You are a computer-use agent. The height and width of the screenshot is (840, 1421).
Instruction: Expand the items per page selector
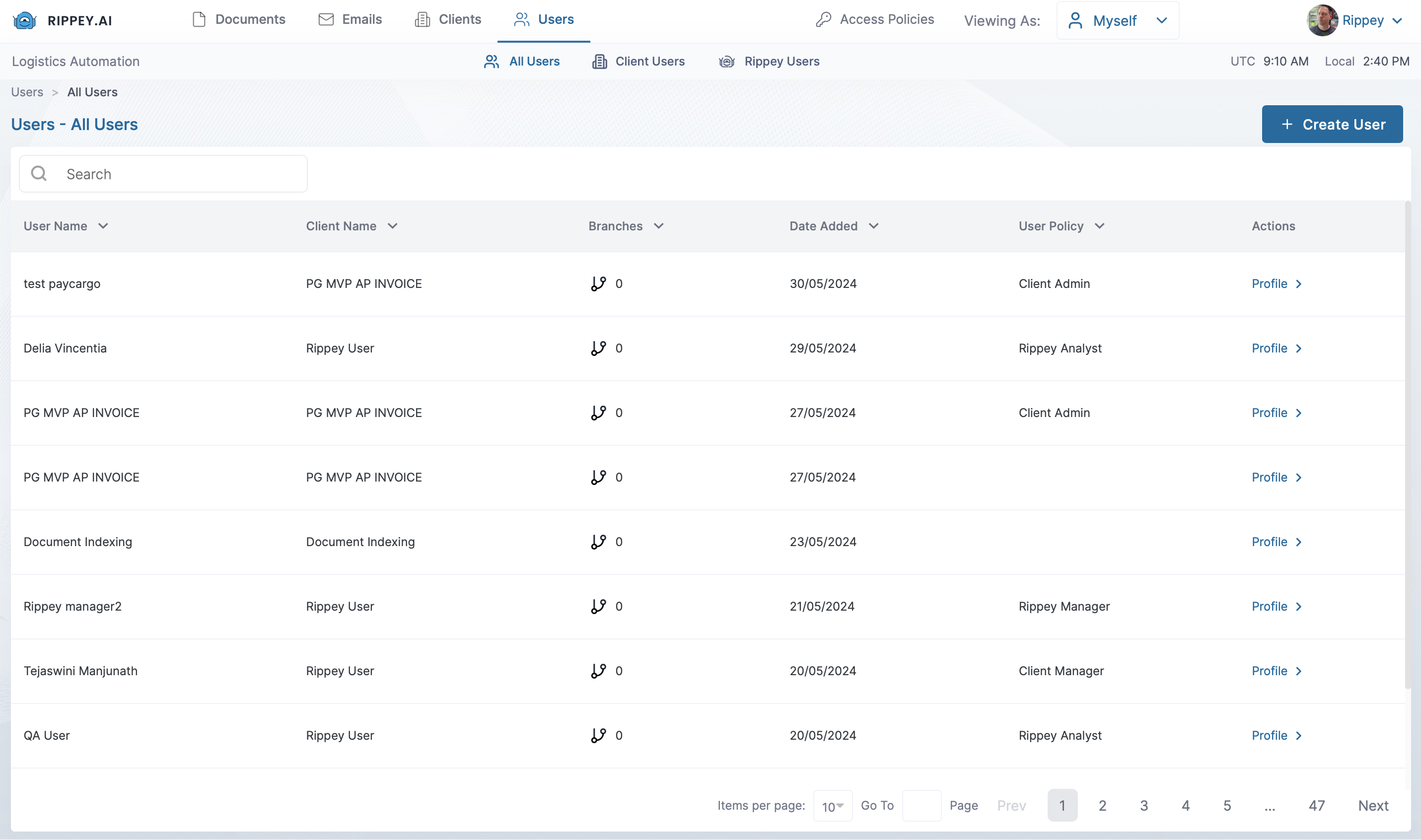click(832, 806)
